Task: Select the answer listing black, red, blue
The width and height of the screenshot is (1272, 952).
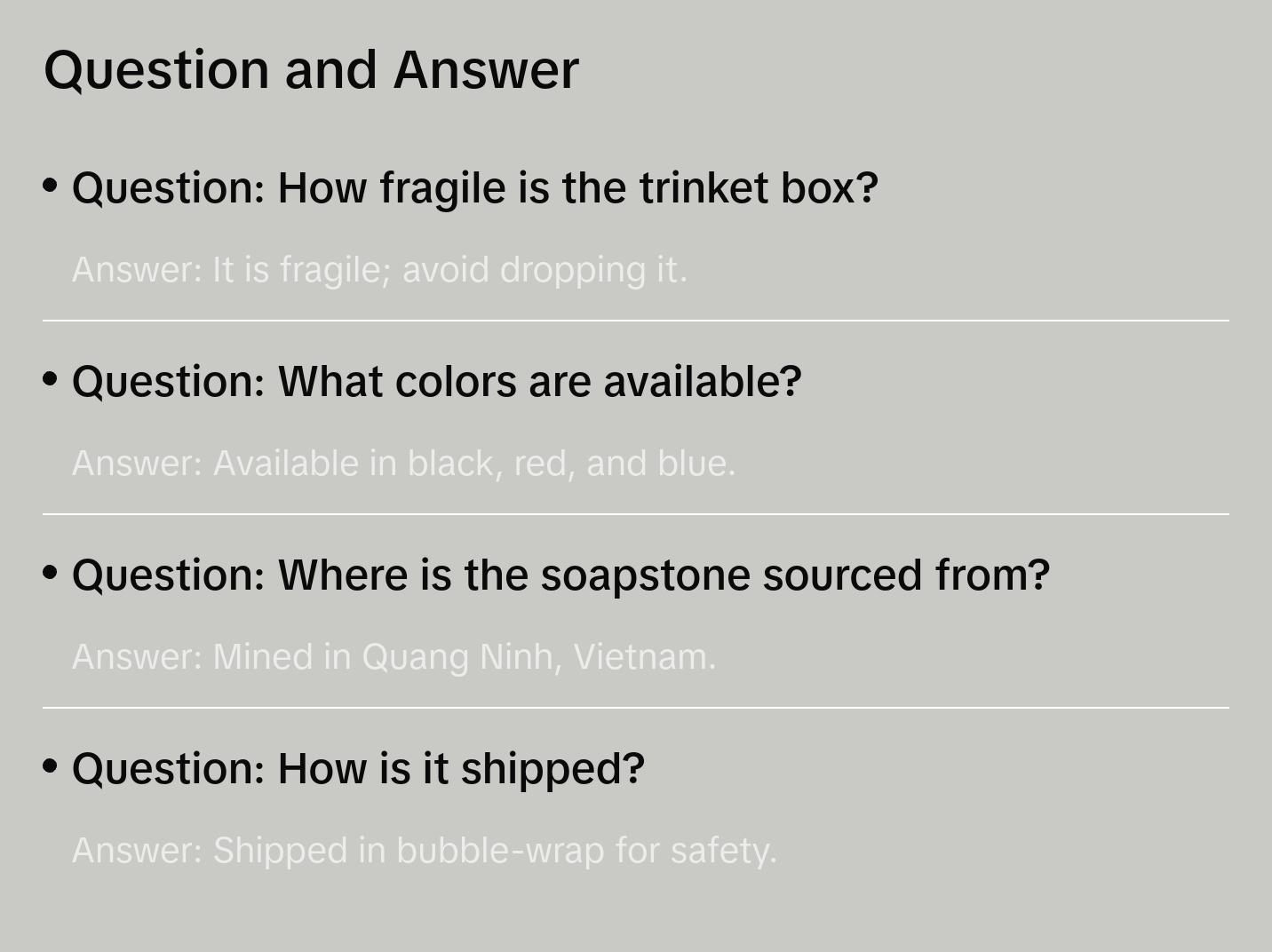Action: [x=403, y=464]
